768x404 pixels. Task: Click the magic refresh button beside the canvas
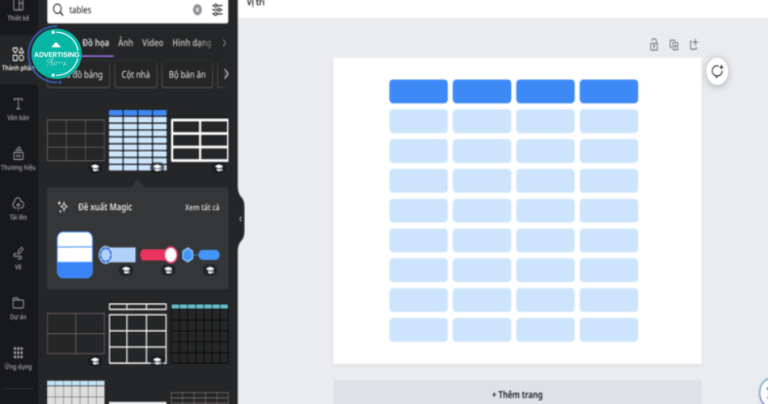717,71
